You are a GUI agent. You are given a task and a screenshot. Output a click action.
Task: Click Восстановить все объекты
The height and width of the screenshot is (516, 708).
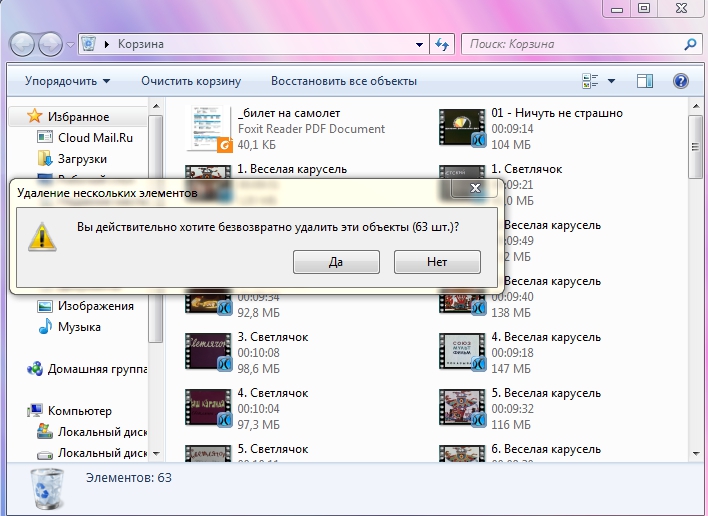(344, 81)
